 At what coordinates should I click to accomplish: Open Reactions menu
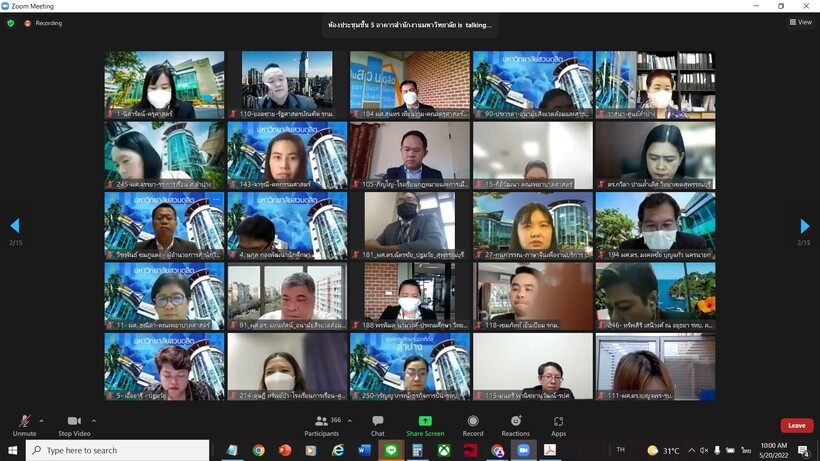tap(515, 424)
